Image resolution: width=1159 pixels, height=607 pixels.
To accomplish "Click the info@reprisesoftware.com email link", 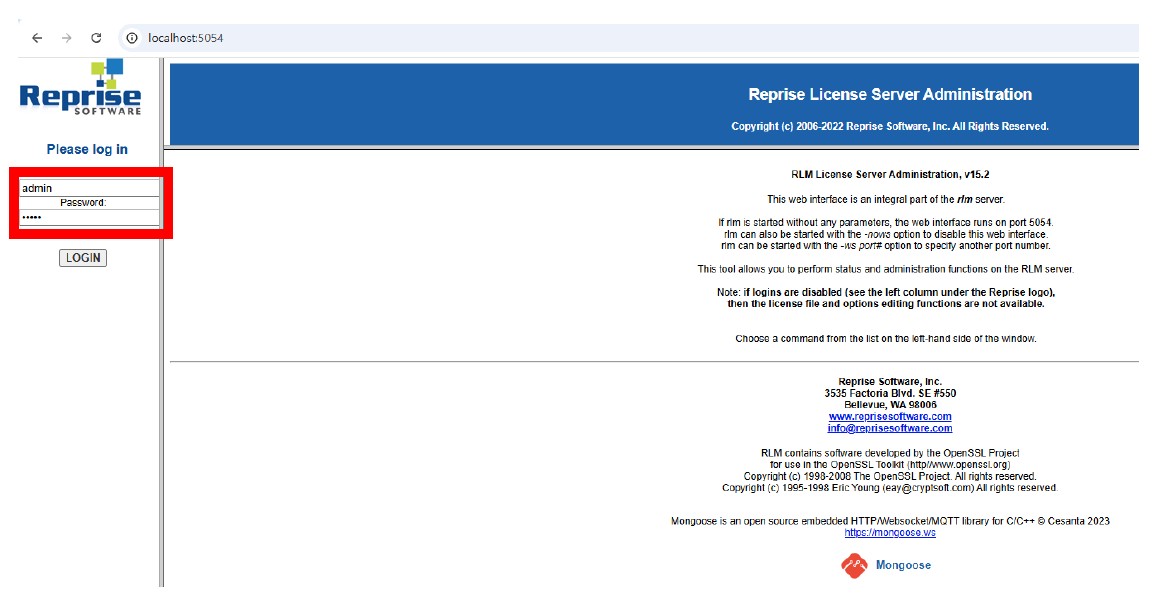I will [x=890, y=428].
